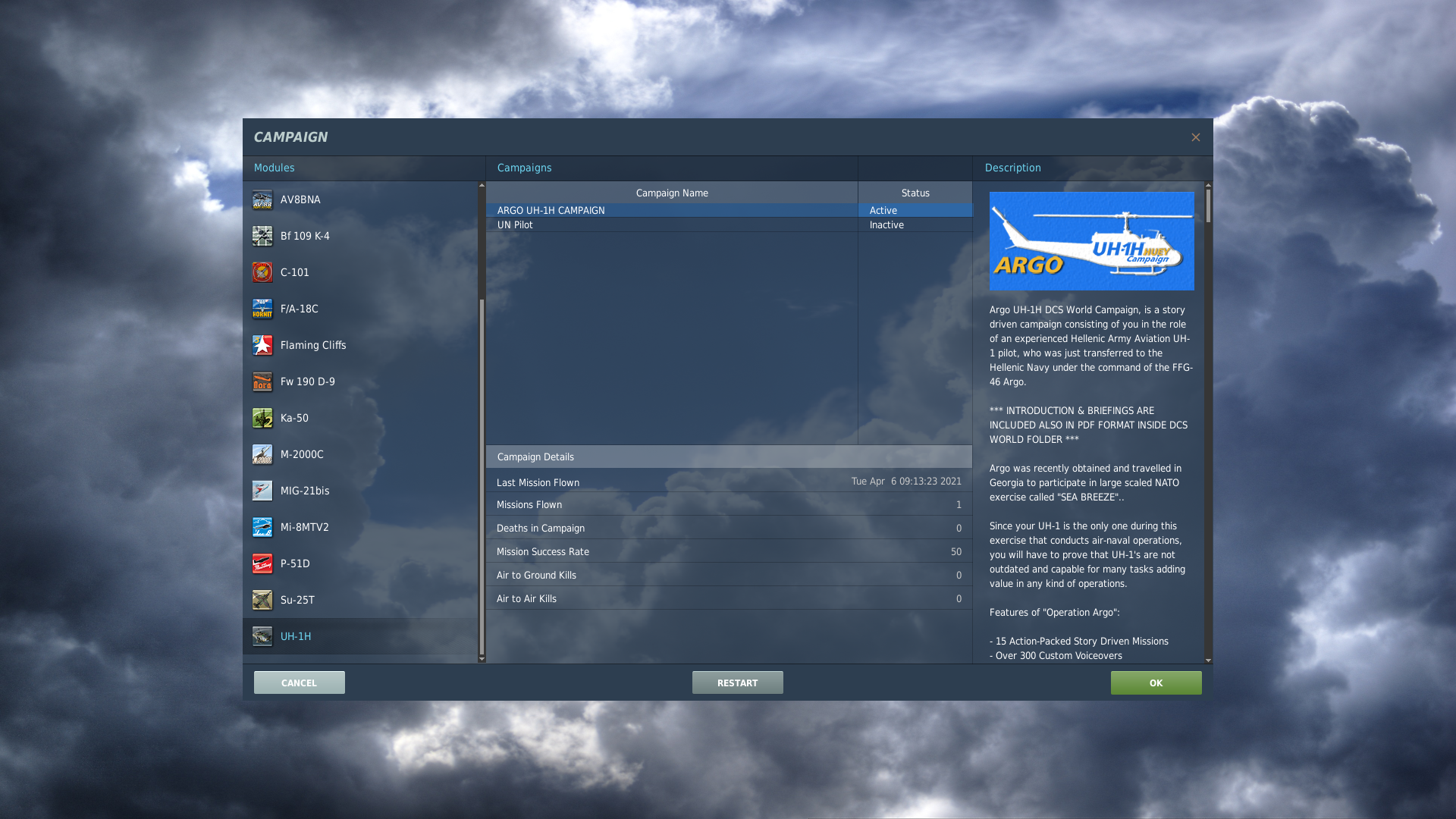Click the Su-25T module label
The width and height of the screenshot is (1456, 819).
(297, 600)
